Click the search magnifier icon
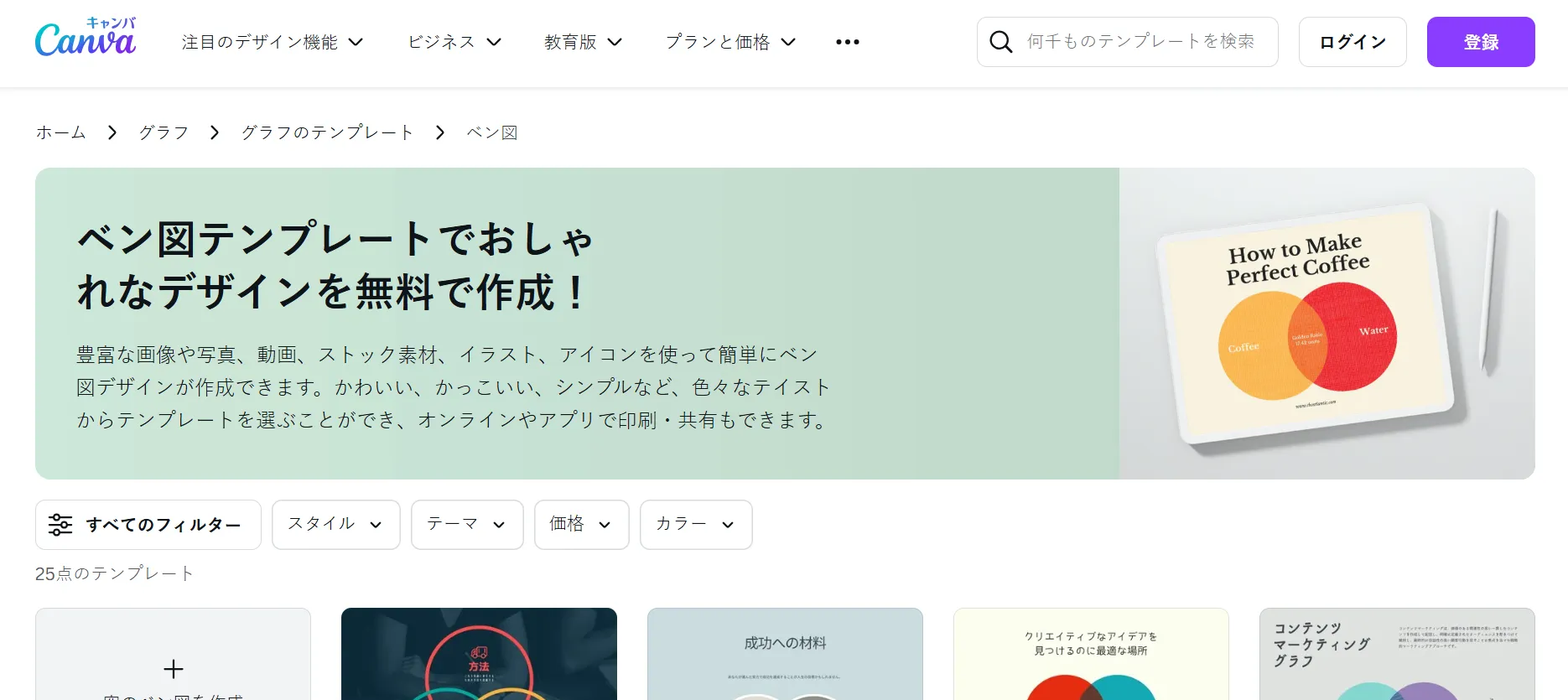 pyautogui.click(x=1000, y=42)
